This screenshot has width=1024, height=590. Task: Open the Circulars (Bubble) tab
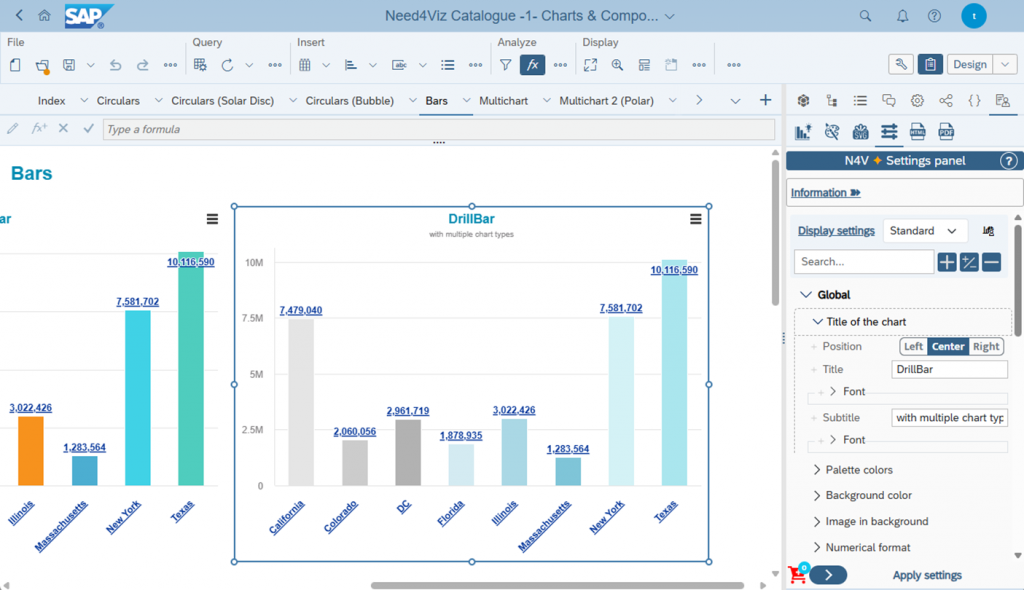click(351, 101)
